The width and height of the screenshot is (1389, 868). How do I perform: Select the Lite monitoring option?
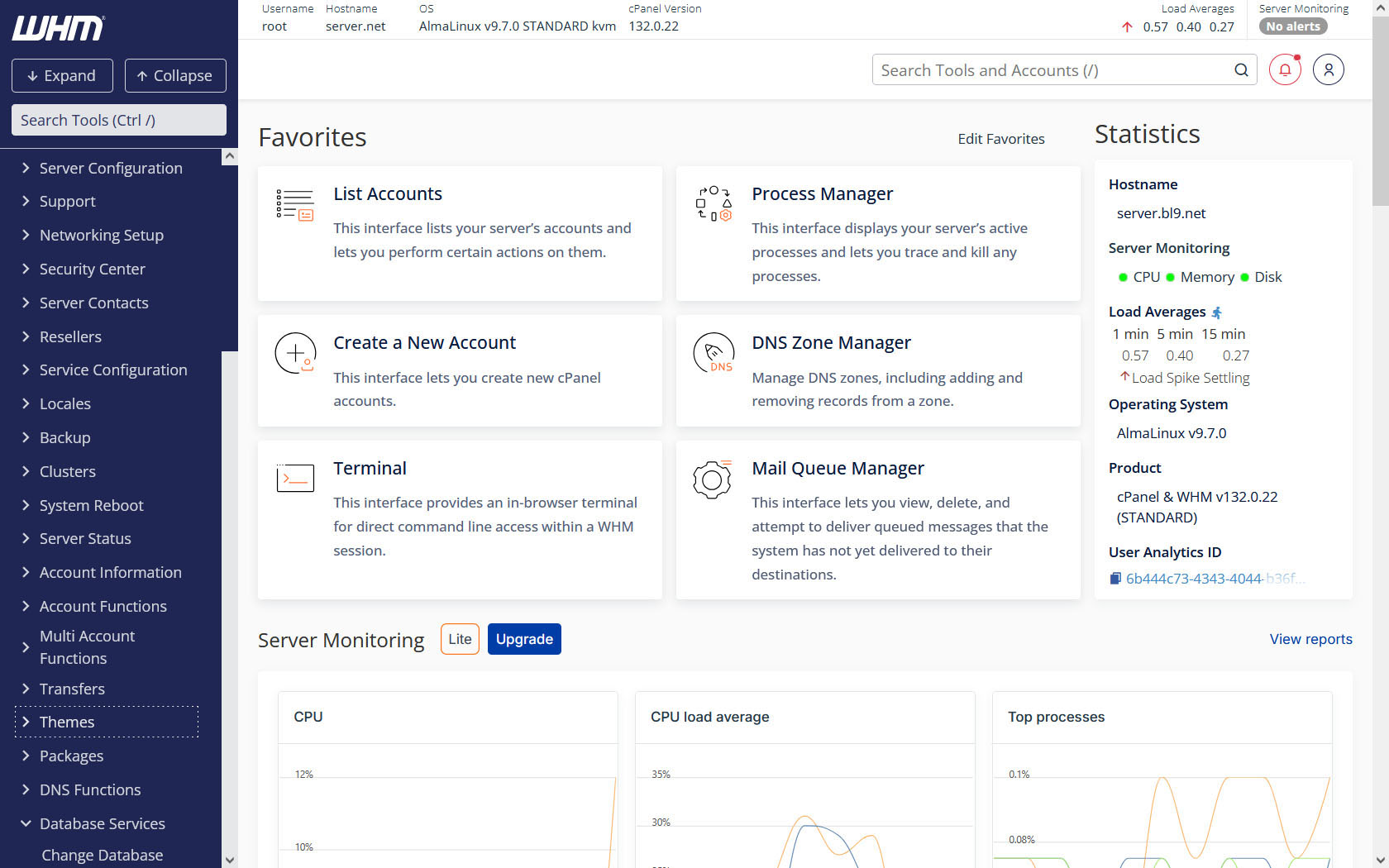click(460, 639)
